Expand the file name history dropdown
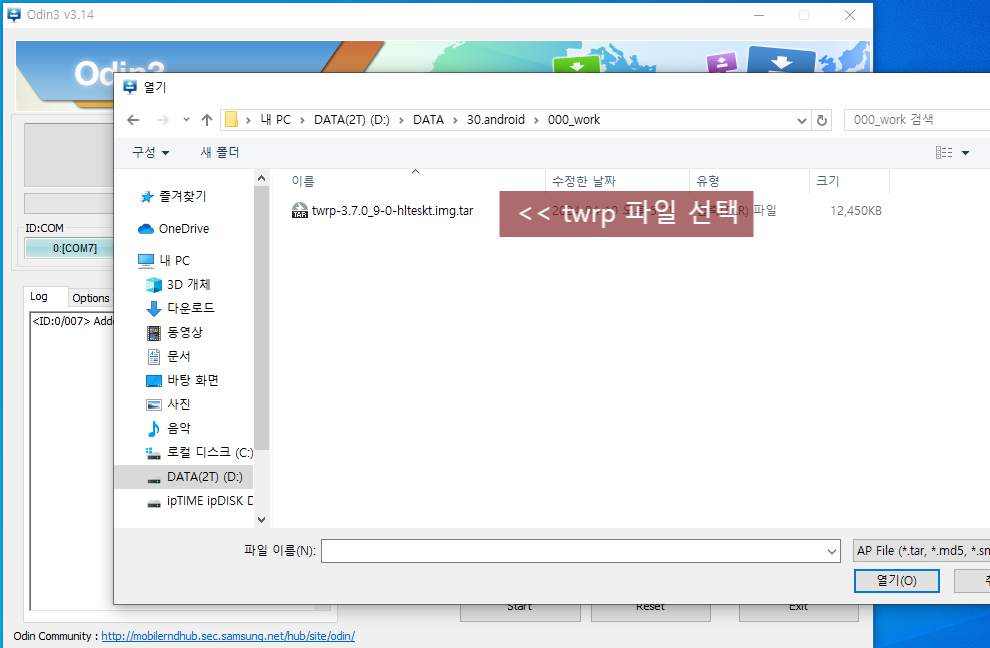 click(832, 551)
